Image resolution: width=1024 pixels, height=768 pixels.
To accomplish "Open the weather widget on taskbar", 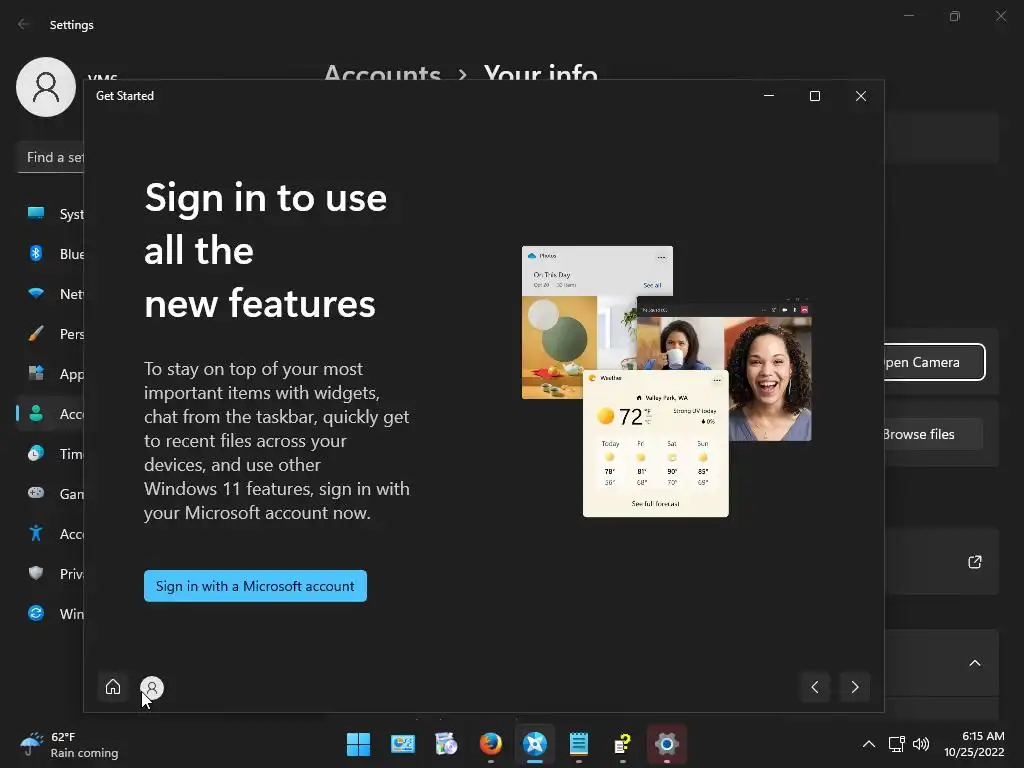I will click(69, 744).
